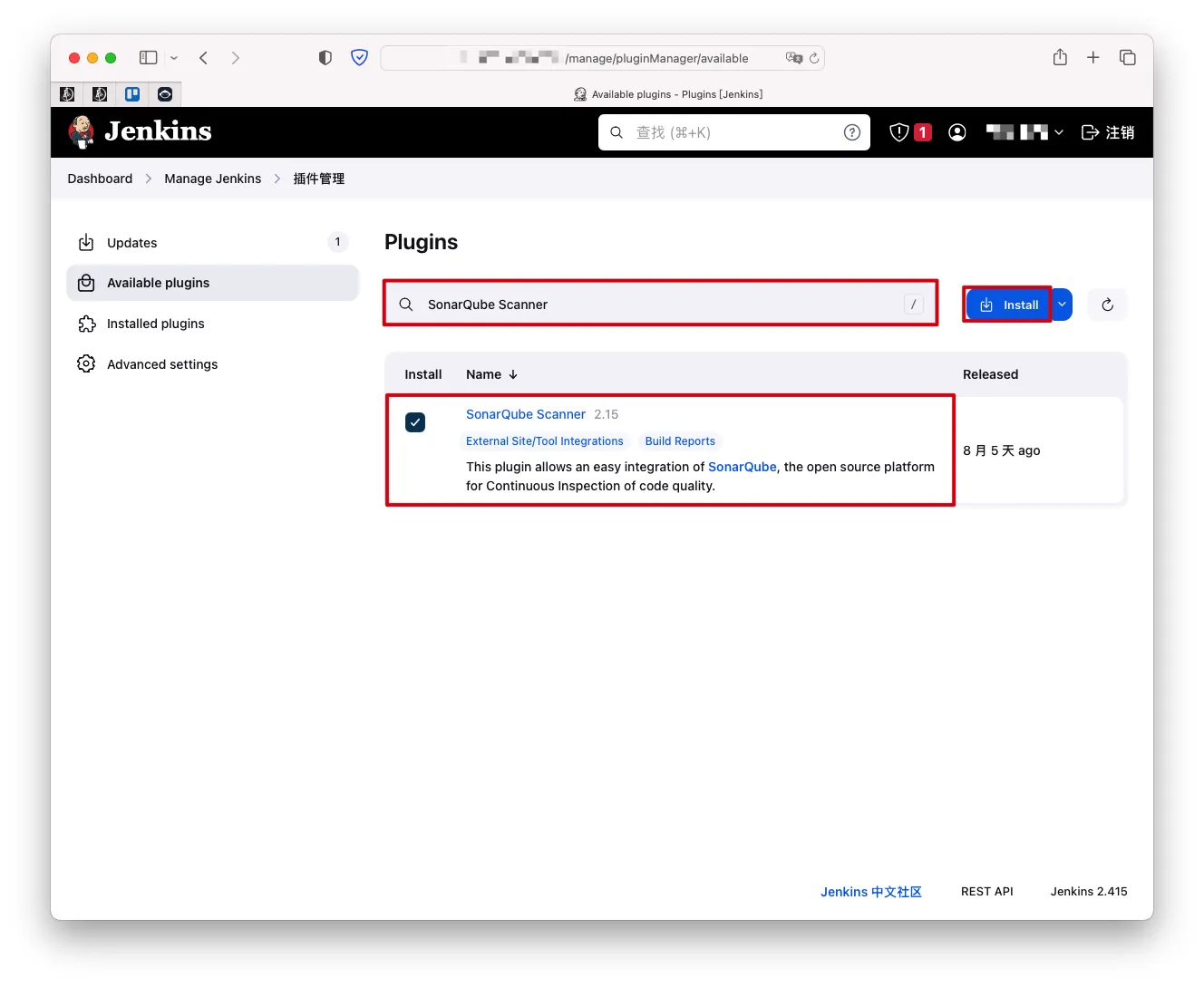Click the search help question mark icon
This screenshot has height=987, width=1204.
click(852, 132)
